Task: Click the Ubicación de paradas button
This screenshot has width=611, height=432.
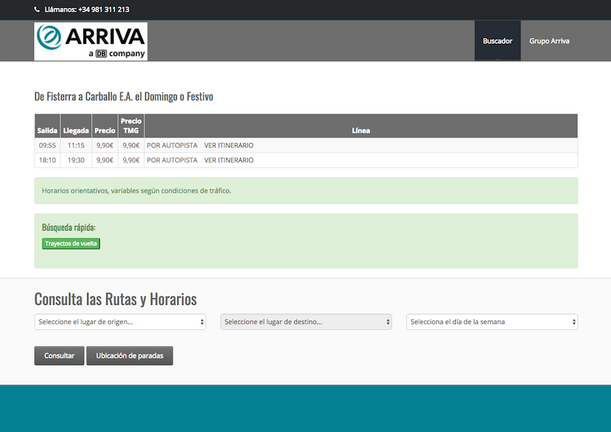Action: 129,356
